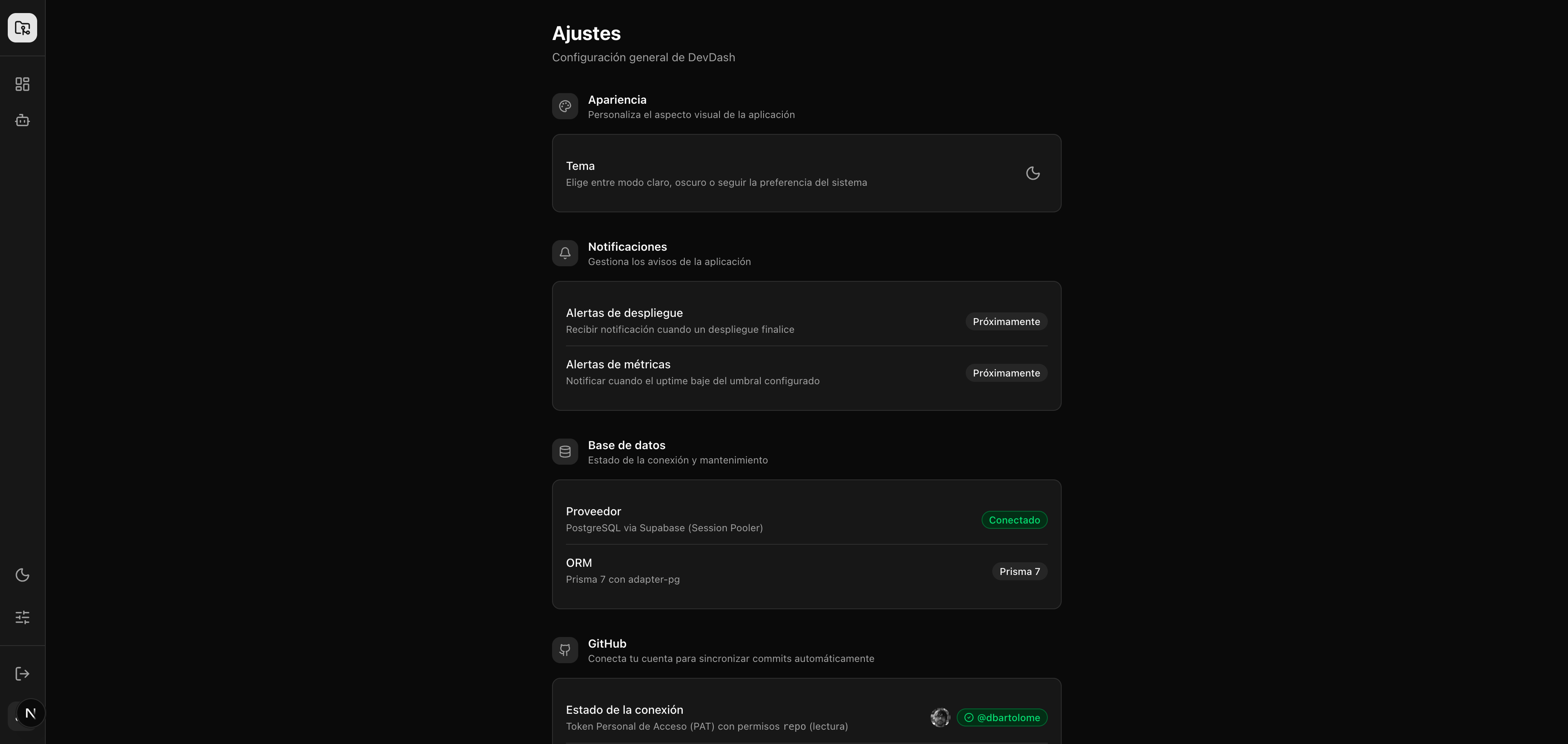Click the DevDash logo in the sidebar
Screen dimensions: 1568x744
tap(22, 27)
